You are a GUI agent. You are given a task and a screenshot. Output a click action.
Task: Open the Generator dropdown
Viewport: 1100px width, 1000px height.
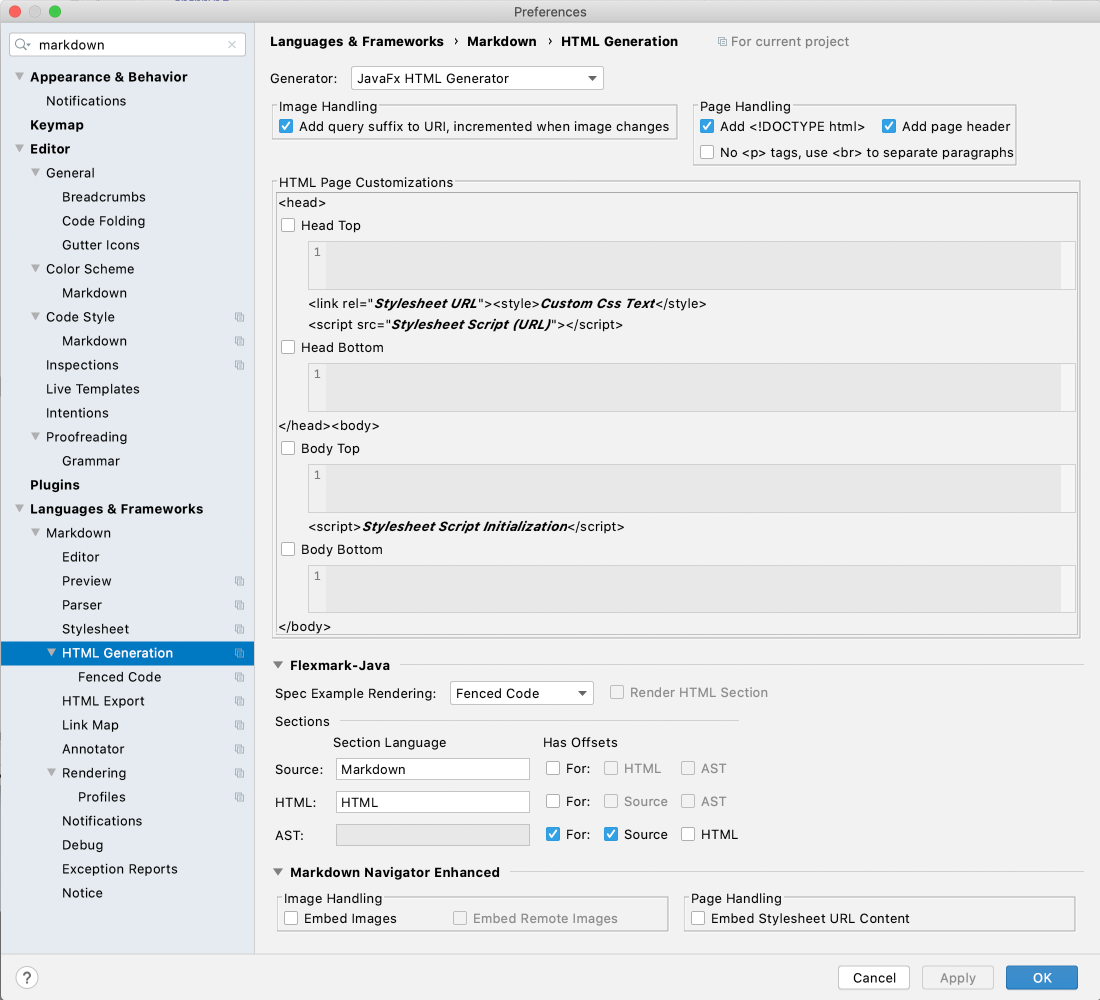click(477, 78)
